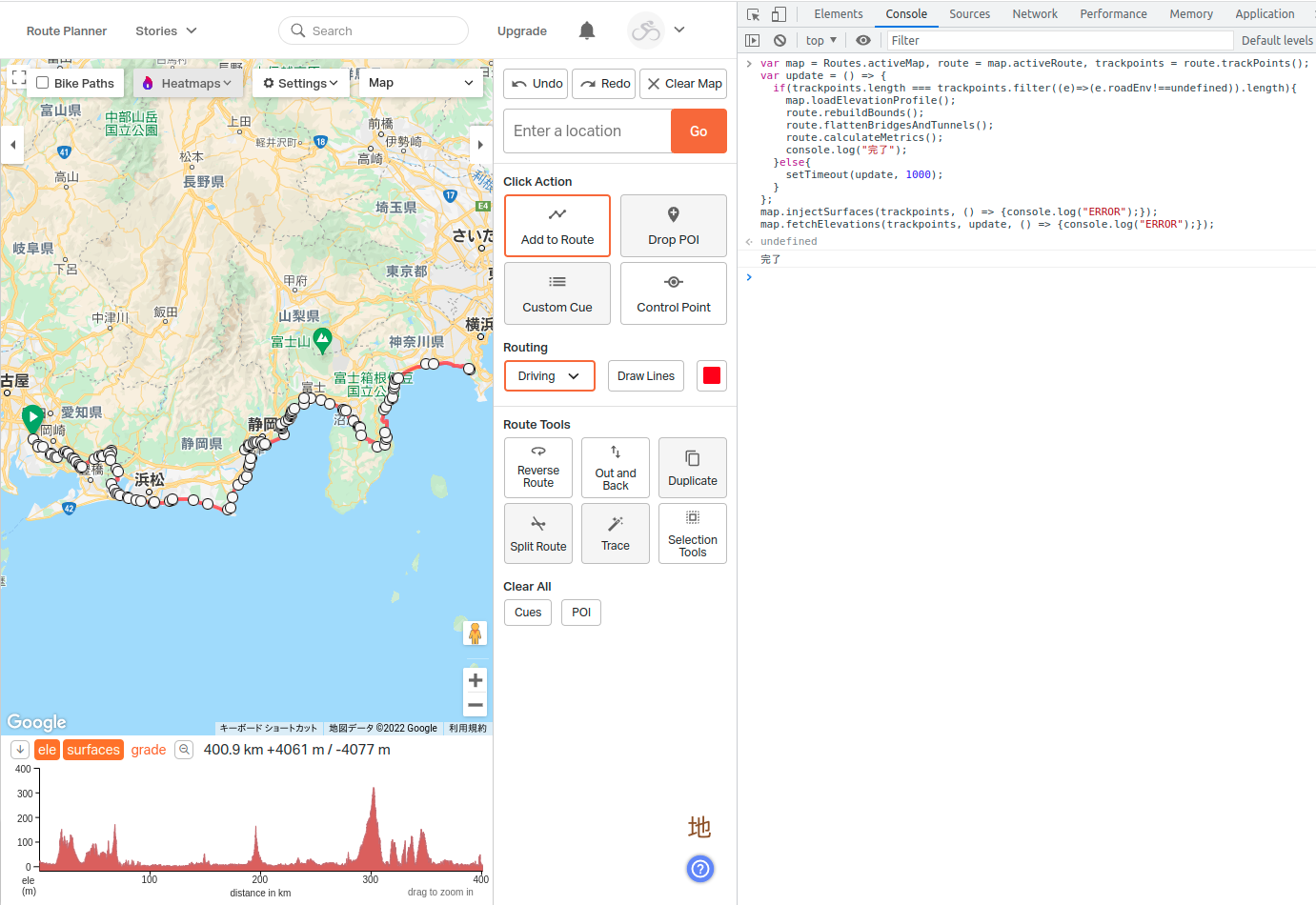Download the elevation profile arrow icon
The width and height of the screenshot is (1316, 905).
pos(20,750)
